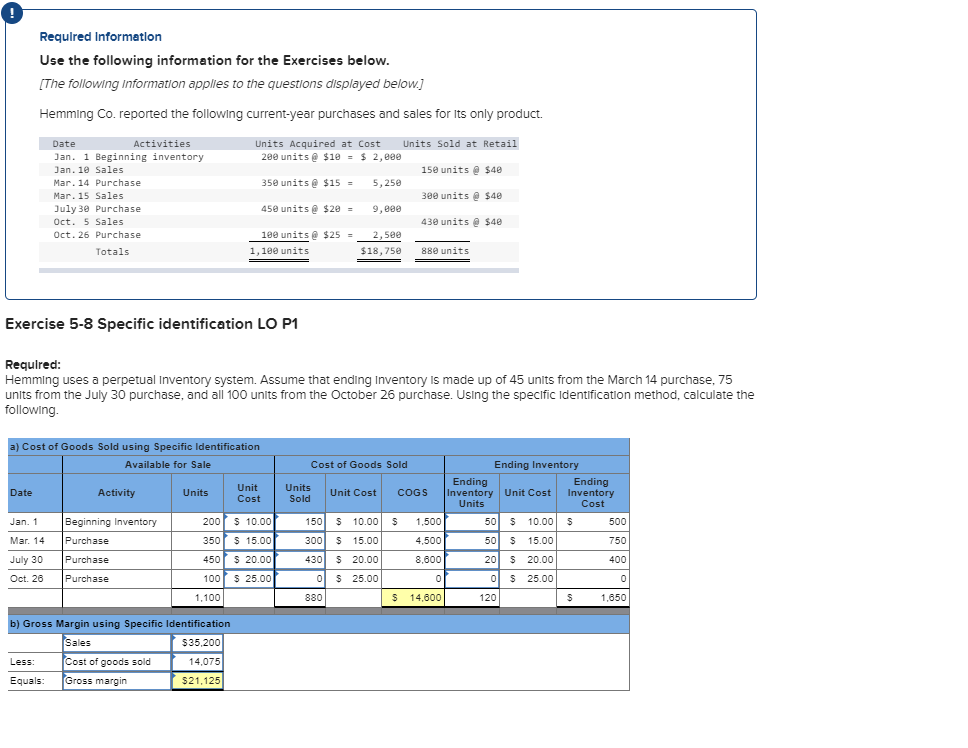Edit the Cost of goods sold field showing 14,075
This screenshot has height=748, width=968.
[x=197, y=662]
